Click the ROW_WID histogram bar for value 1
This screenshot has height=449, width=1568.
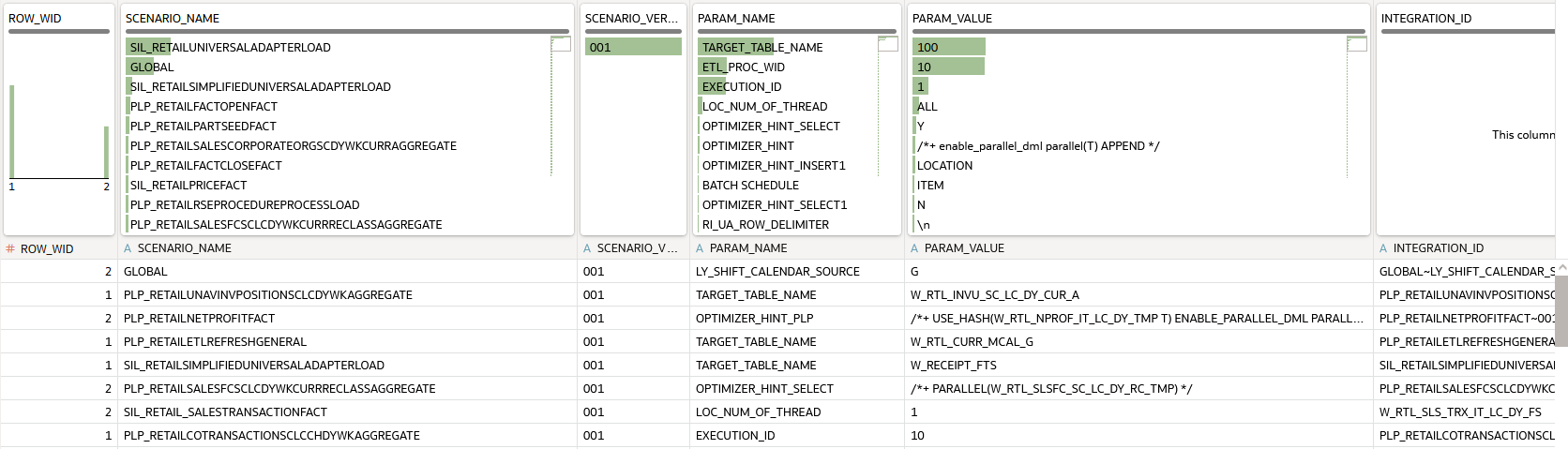click(x=12, y=131)
